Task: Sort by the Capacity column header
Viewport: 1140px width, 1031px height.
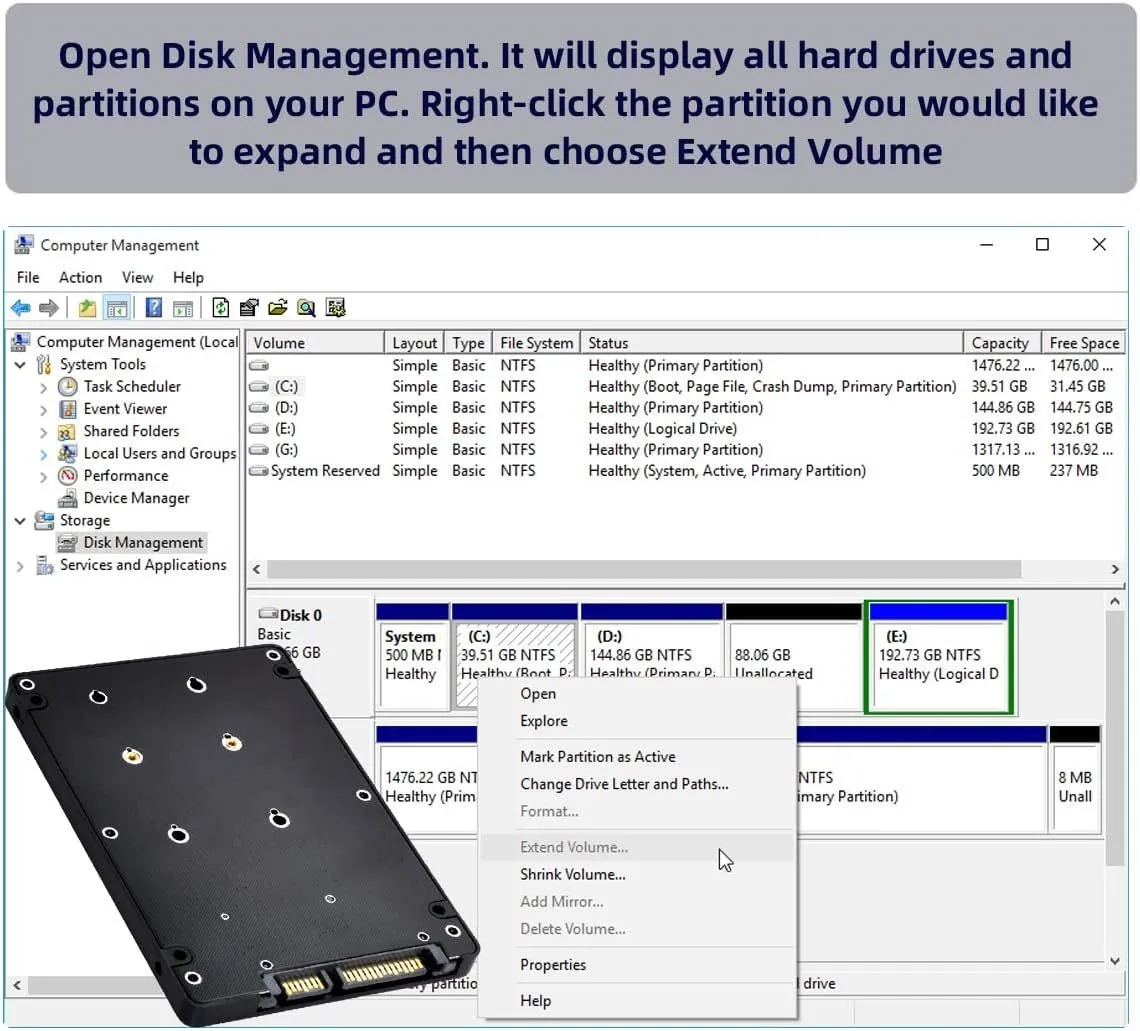Action: 999,343
